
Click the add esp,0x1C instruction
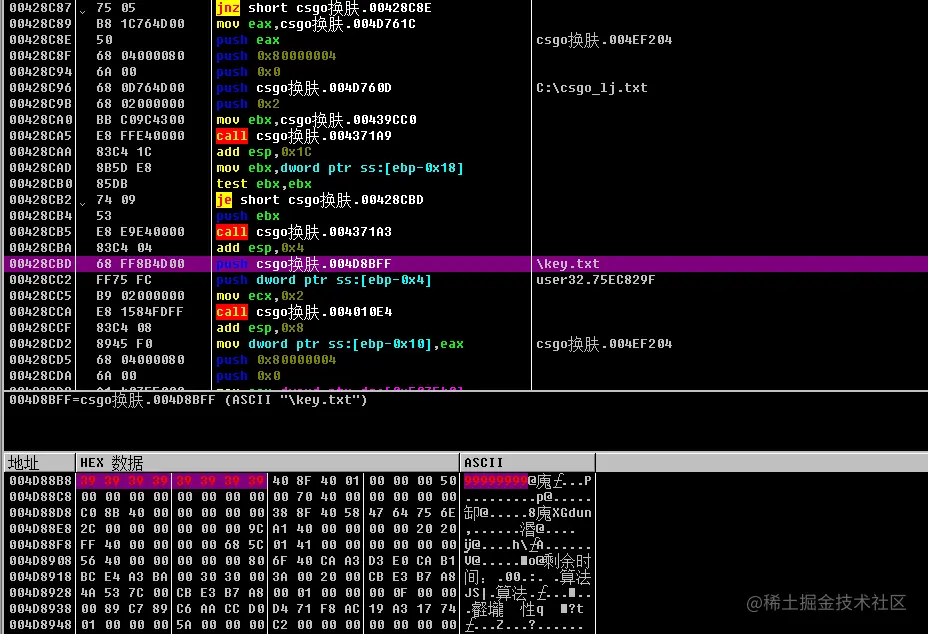point(264,152)
